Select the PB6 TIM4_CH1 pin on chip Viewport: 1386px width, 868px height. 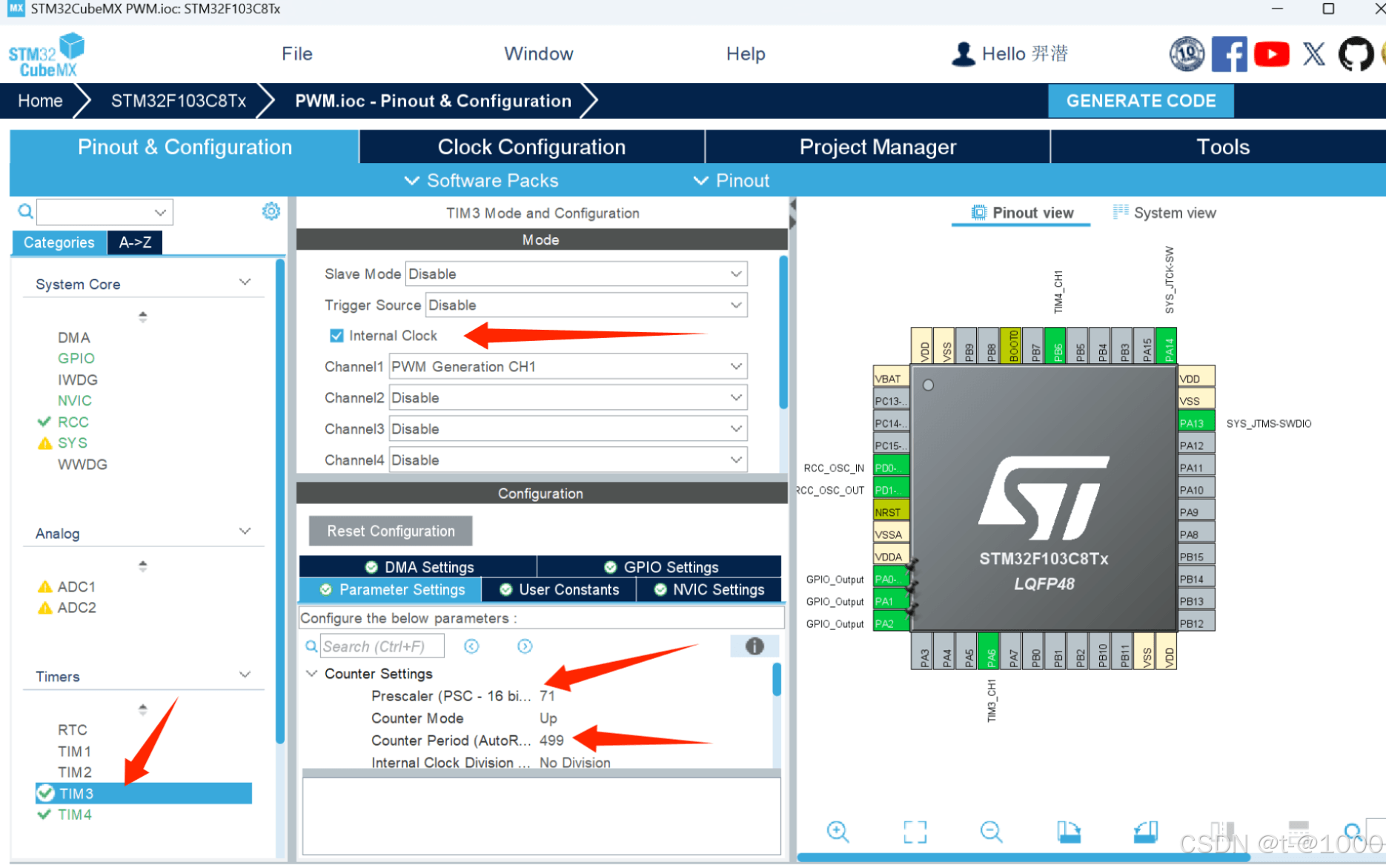tap(1055, 346)
